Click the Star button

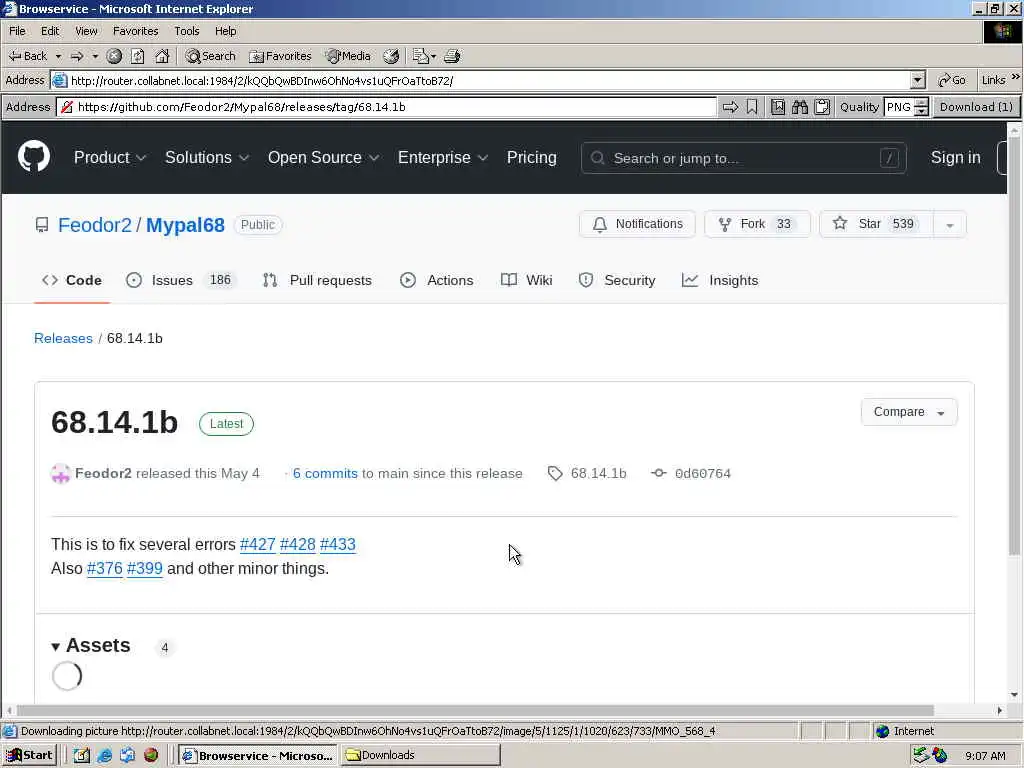876,224
